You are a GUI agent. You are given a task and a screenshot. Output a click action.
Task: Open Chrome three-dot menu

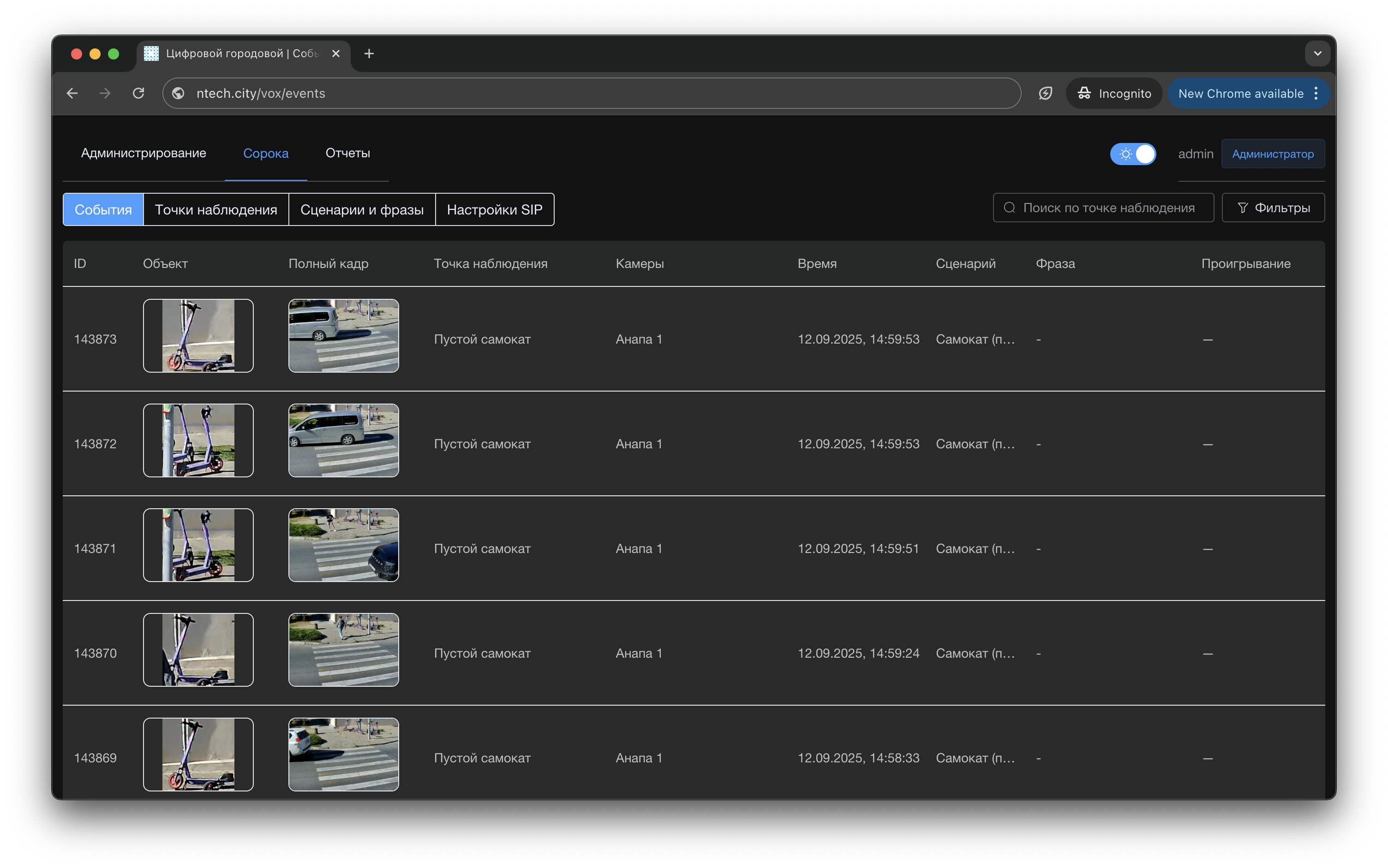point(1316,93)
